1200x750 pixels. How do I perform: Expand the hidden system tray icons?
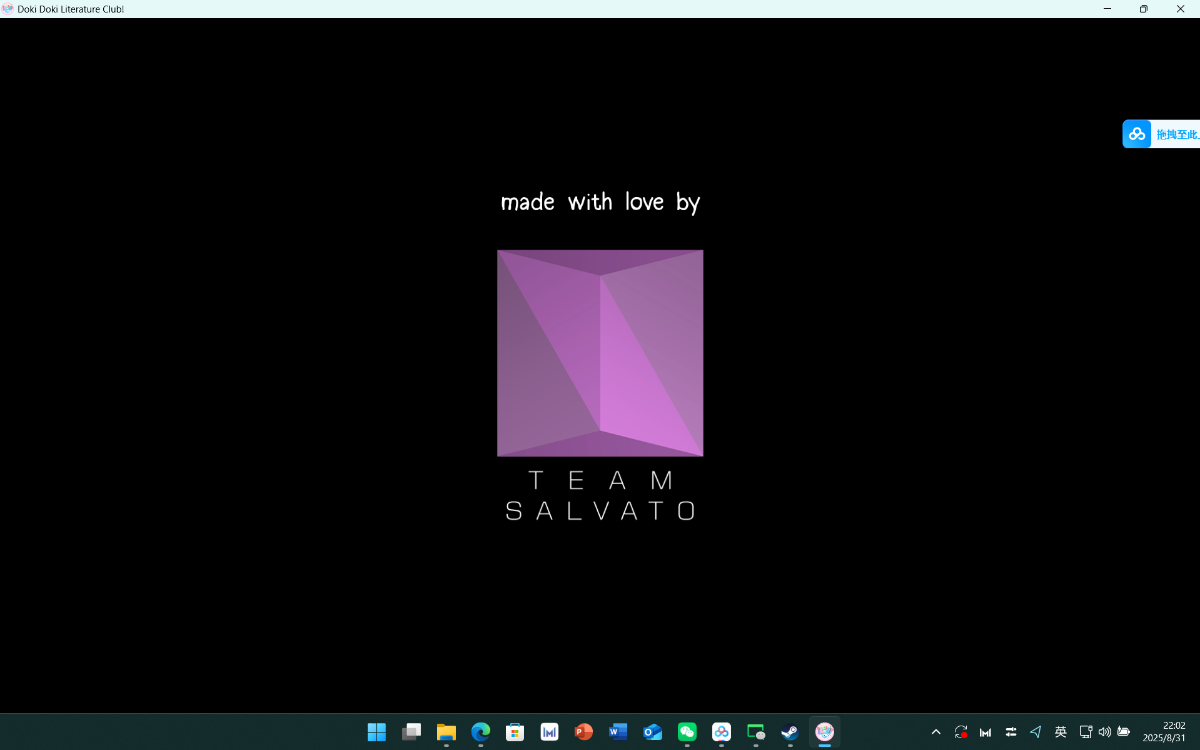(936, 732)
